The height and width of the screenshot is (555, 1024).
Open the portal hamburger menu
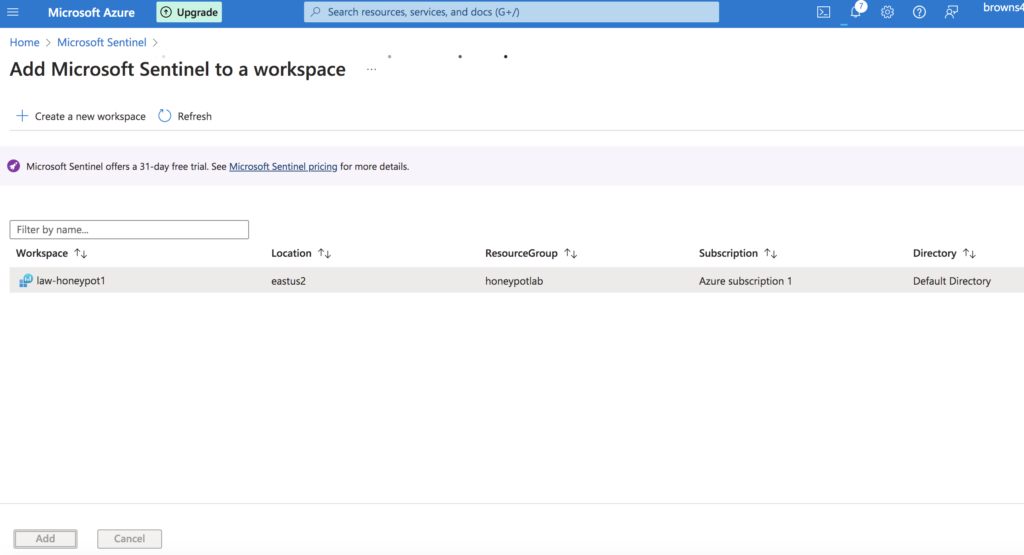tap(12, 12)
